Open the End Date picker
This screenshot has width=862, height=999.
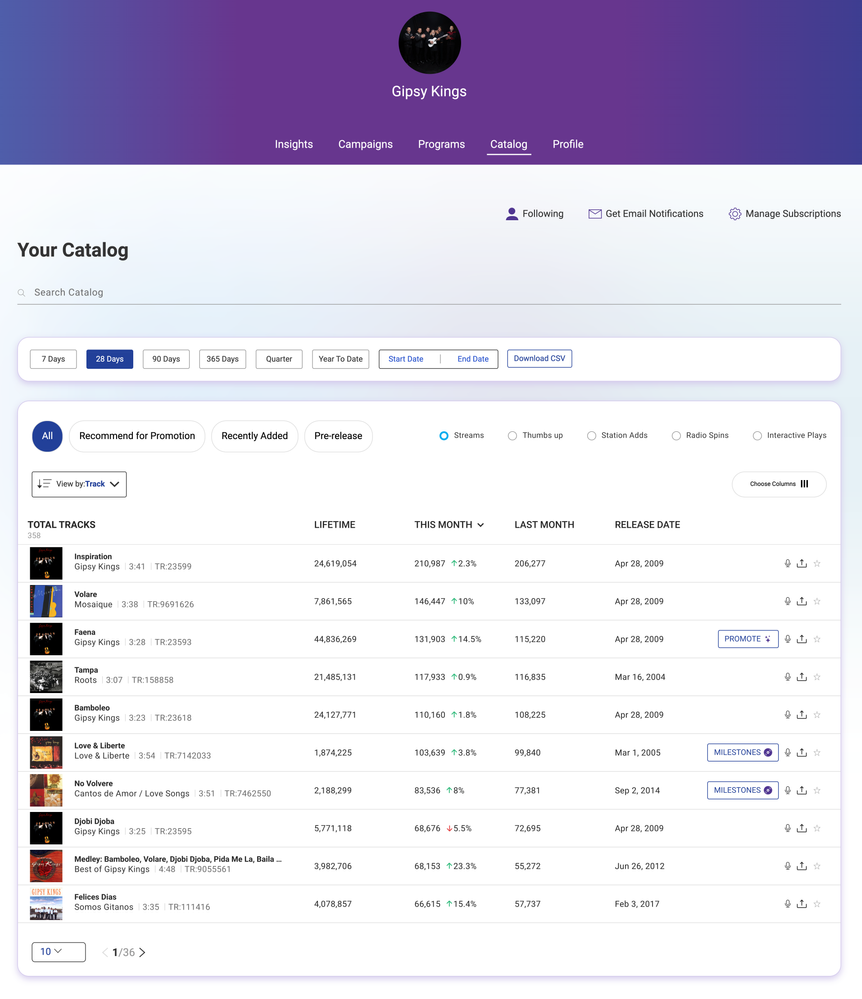click(473, 359)
